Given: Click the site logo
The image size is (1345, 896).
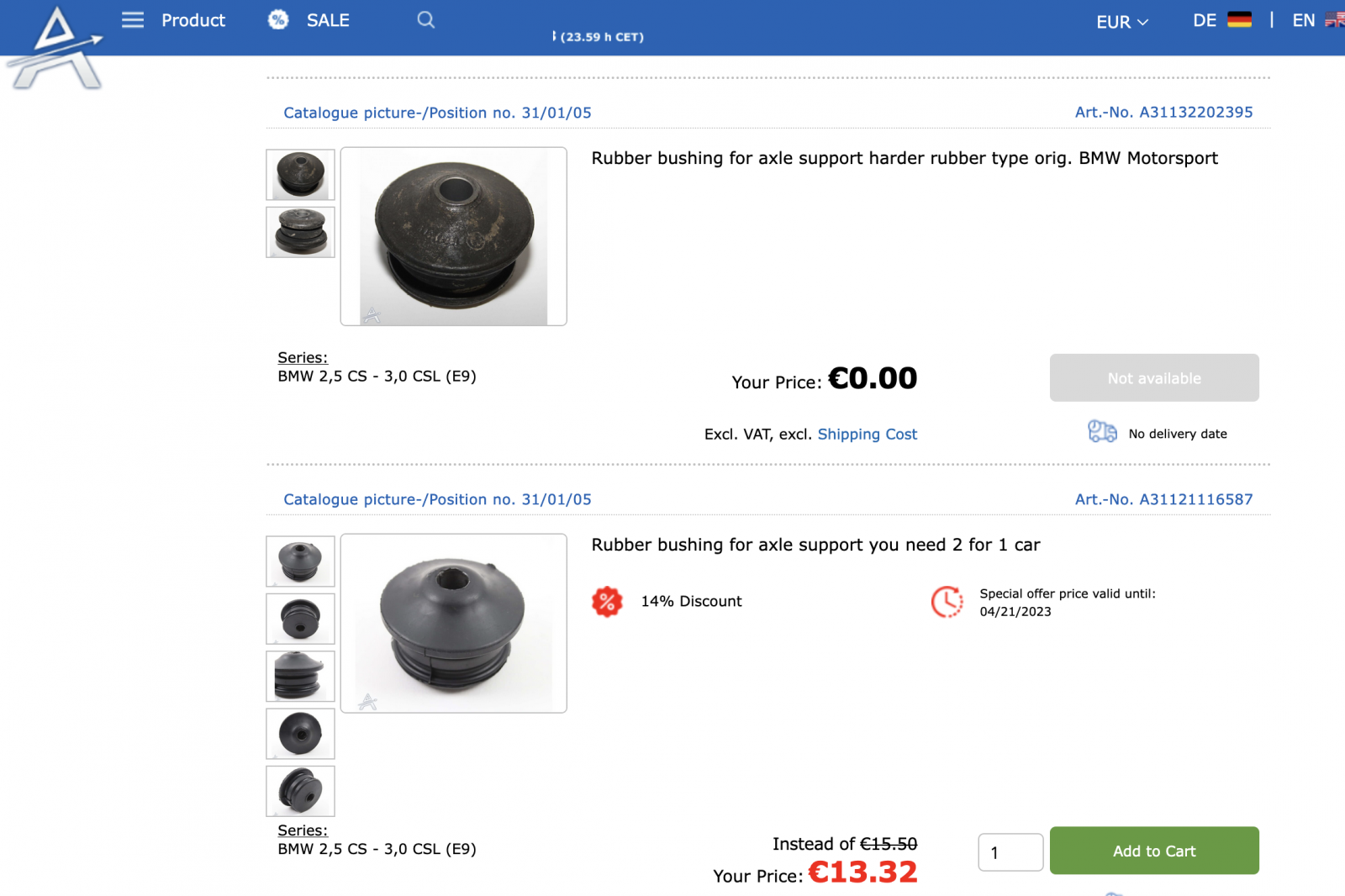Looking at the screenshot, I should point(57,47).
